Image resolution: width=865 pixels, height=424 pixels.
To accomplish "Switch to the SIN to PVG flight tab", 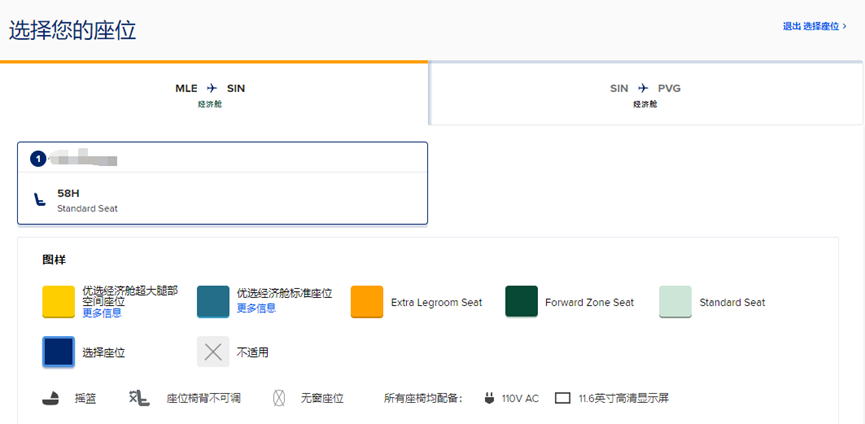I will click(x=646, y=94).
